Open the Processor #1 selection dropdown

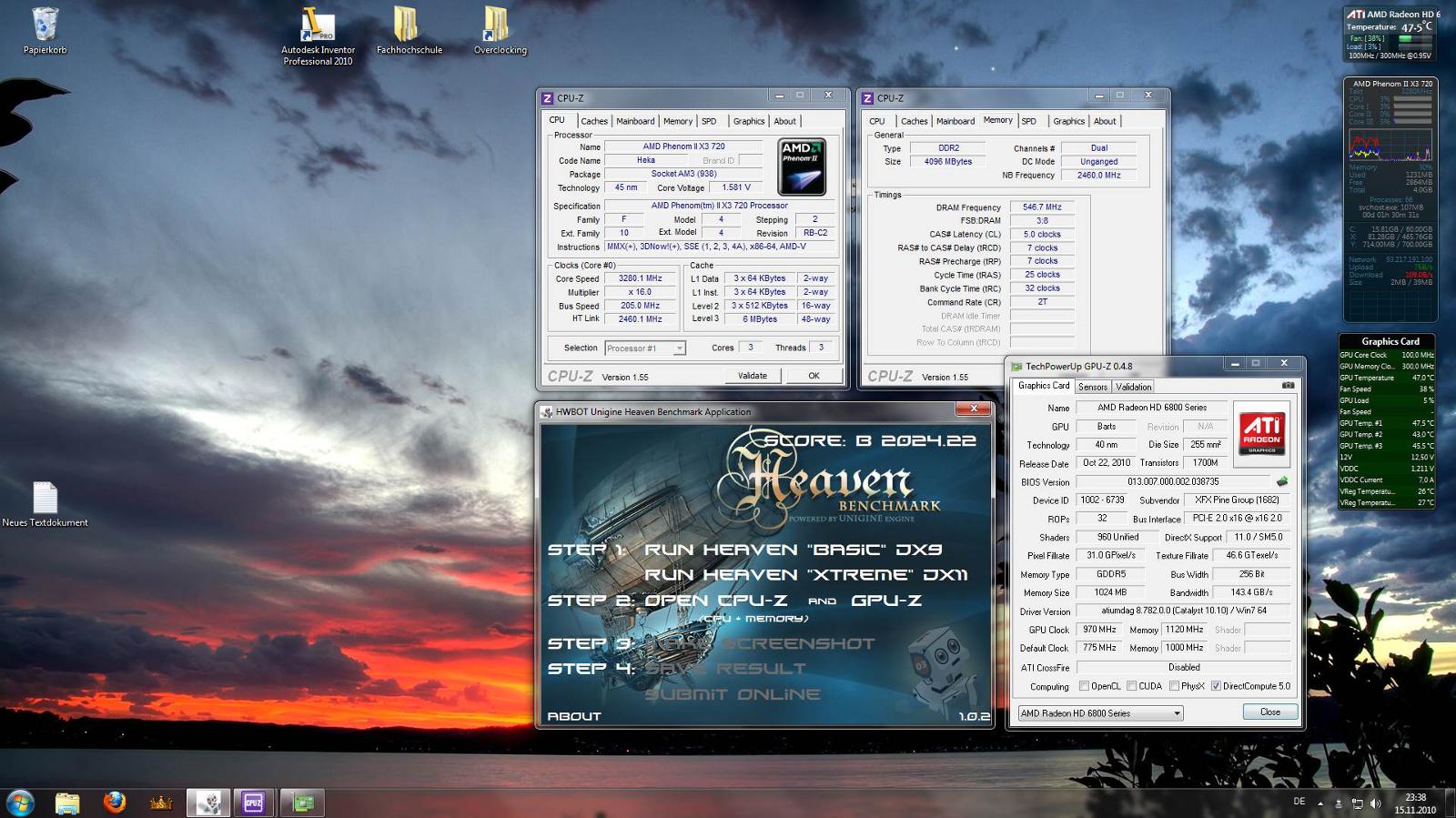(645, 348)
